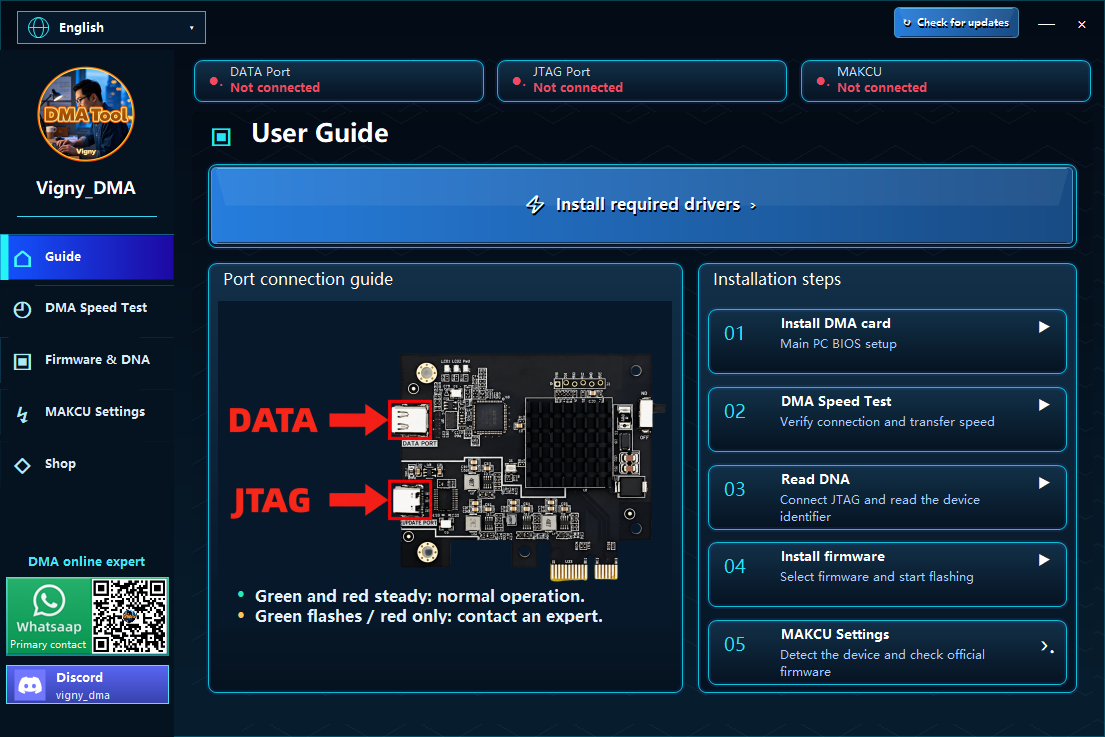Click the lightning icon beside MAKCU Settings
1105x737 pixels.
tap(23, 414)
